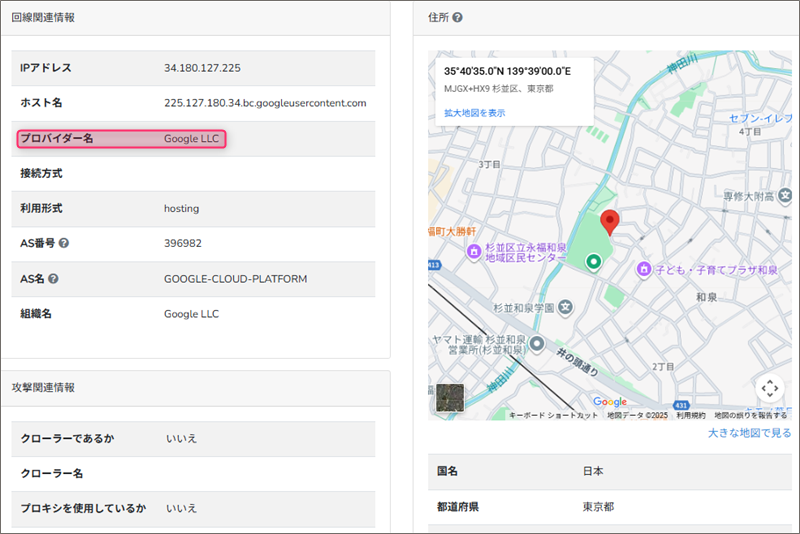Click the help icon beside AS名

pos(53,278)
